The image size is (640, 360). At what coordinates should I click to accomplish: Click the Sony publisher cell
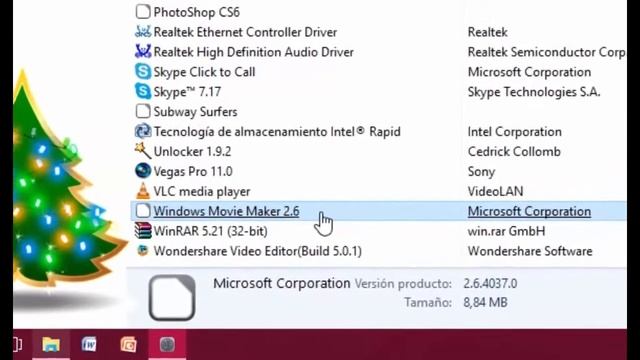click(x=481, y=171)
